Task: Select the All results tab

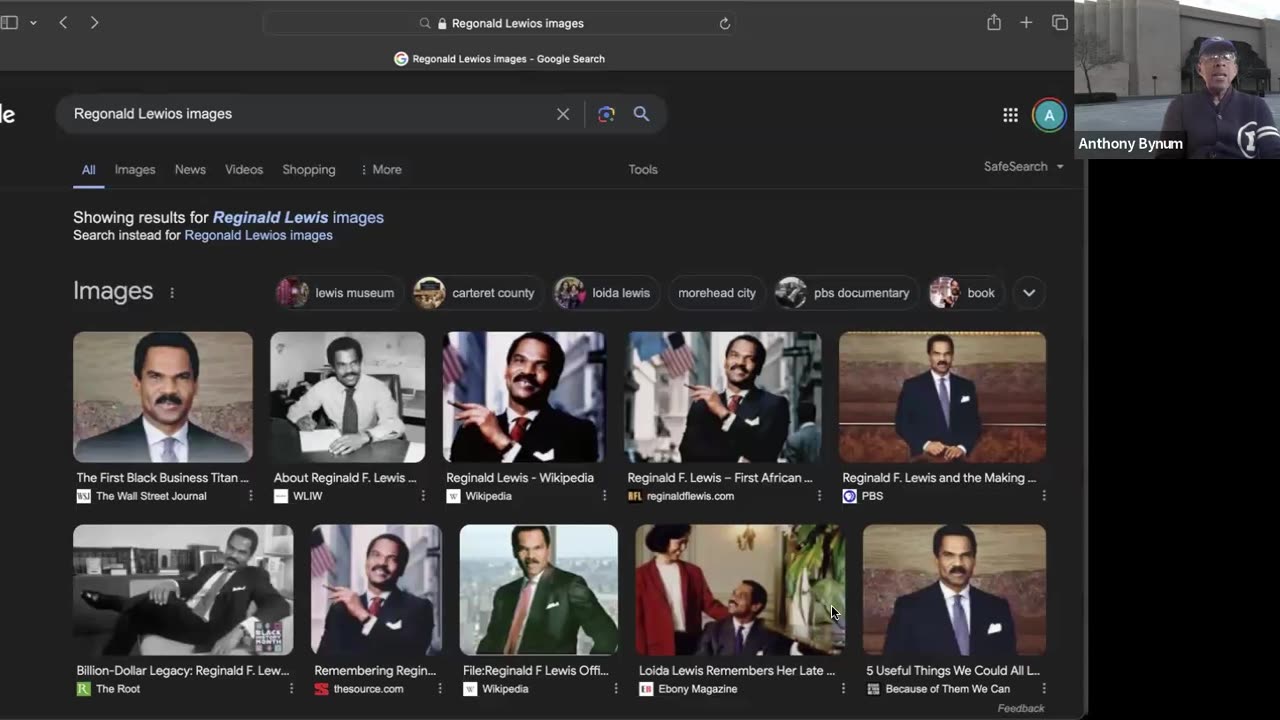Action: pyautogui.click(x=89, y=170)
